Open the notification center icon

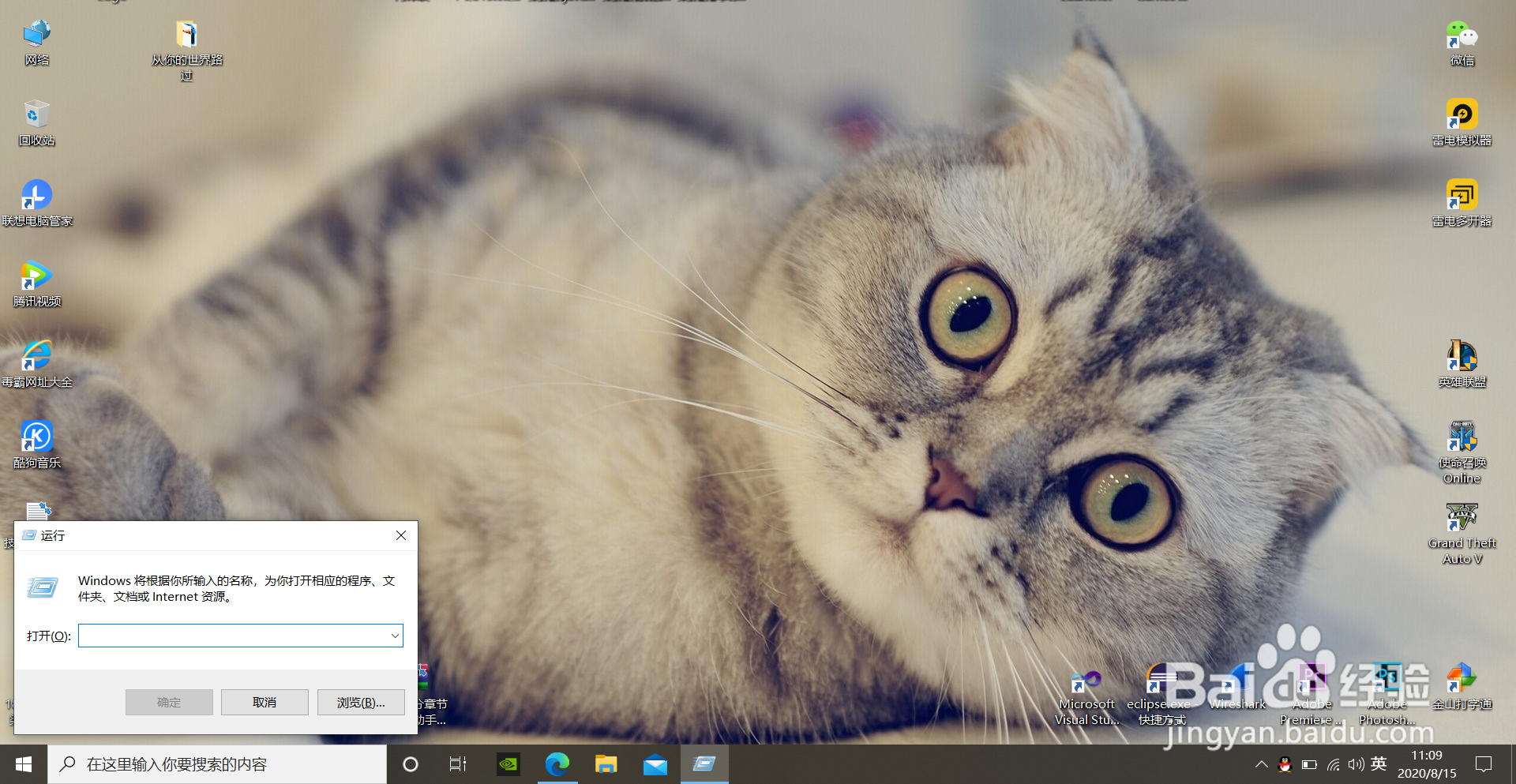coord(1484,764)
